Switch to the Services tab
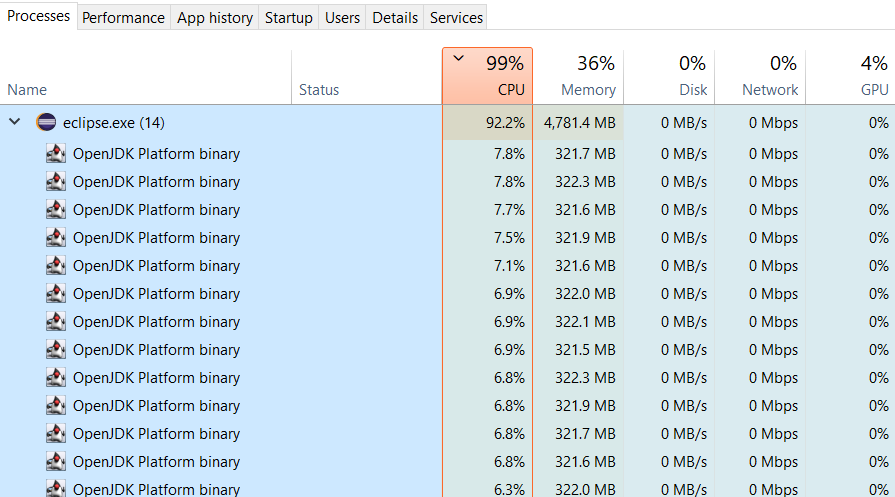The image size is (895, 497). 456,18
